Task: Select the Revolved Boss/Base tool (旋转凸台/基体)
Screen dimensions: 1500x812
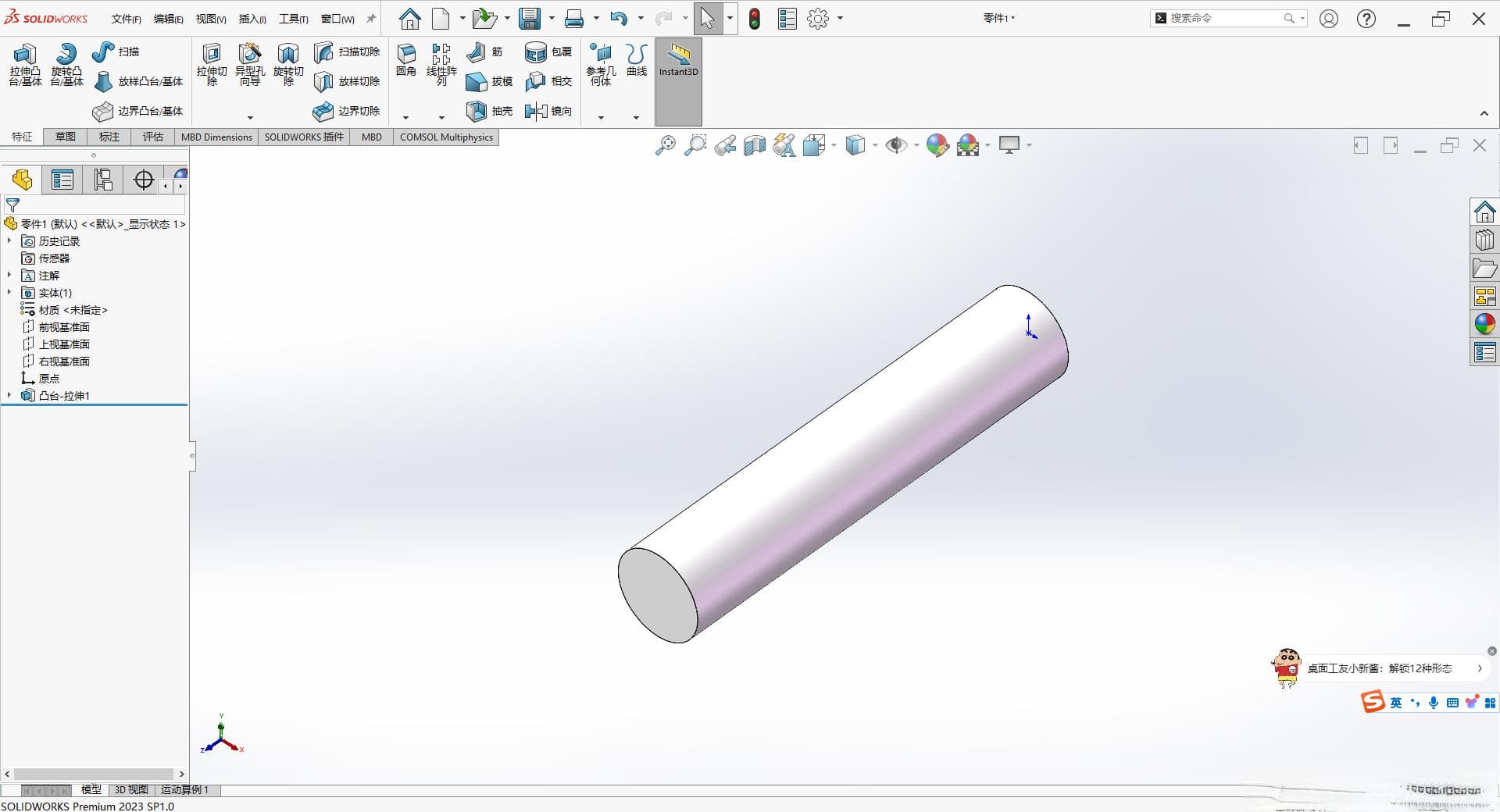Action: 66,64
